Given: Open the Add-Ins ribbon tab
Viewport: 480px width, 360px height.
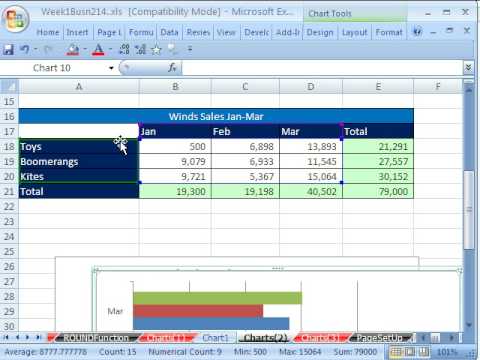Looking at the screenshot, I should click(x=288, y=32).
